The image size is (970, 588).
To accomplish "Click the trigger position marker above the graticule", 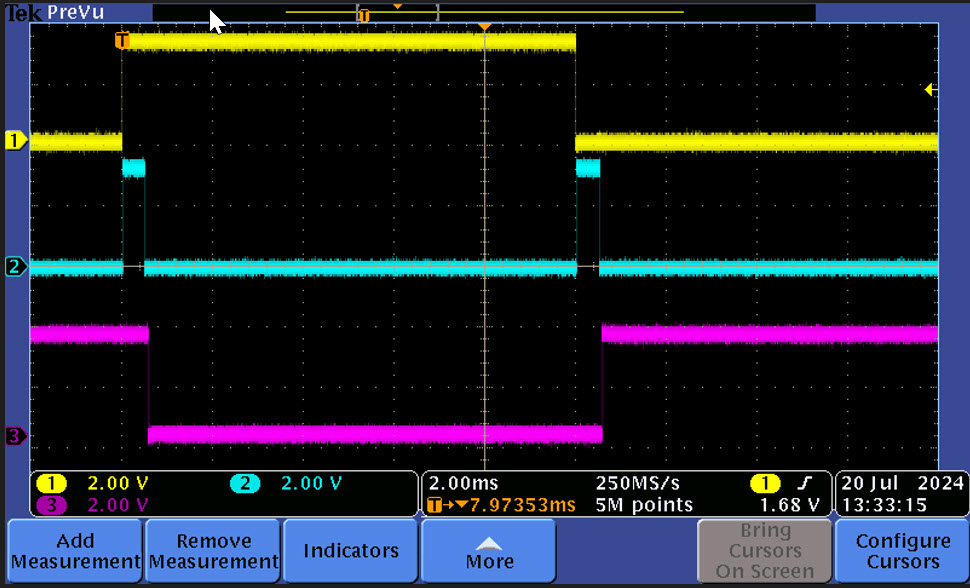I will [x=486, y=27].
